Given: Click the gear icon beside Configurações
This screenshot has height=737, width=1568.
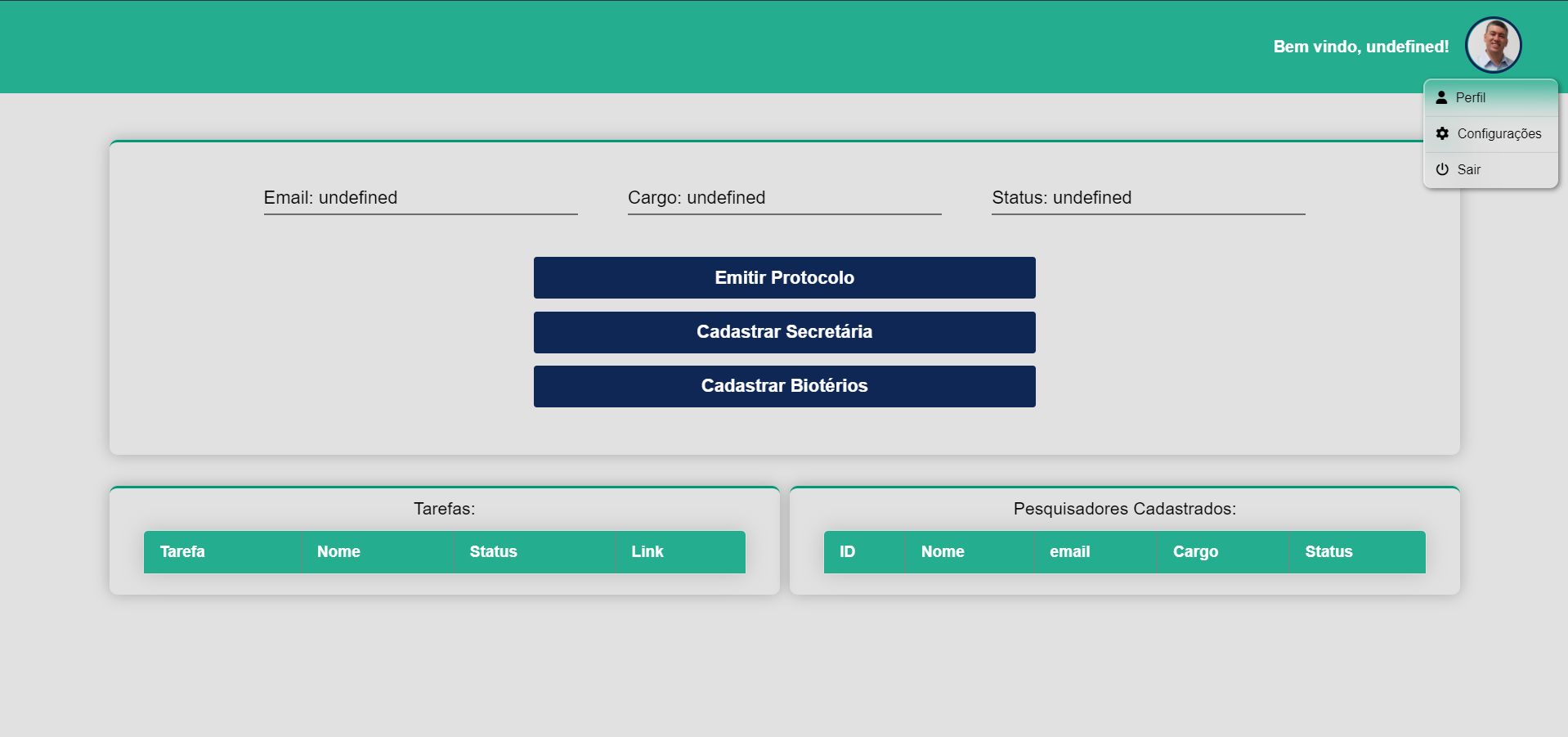Looking at the screenshot, I should click(1442, 133).
